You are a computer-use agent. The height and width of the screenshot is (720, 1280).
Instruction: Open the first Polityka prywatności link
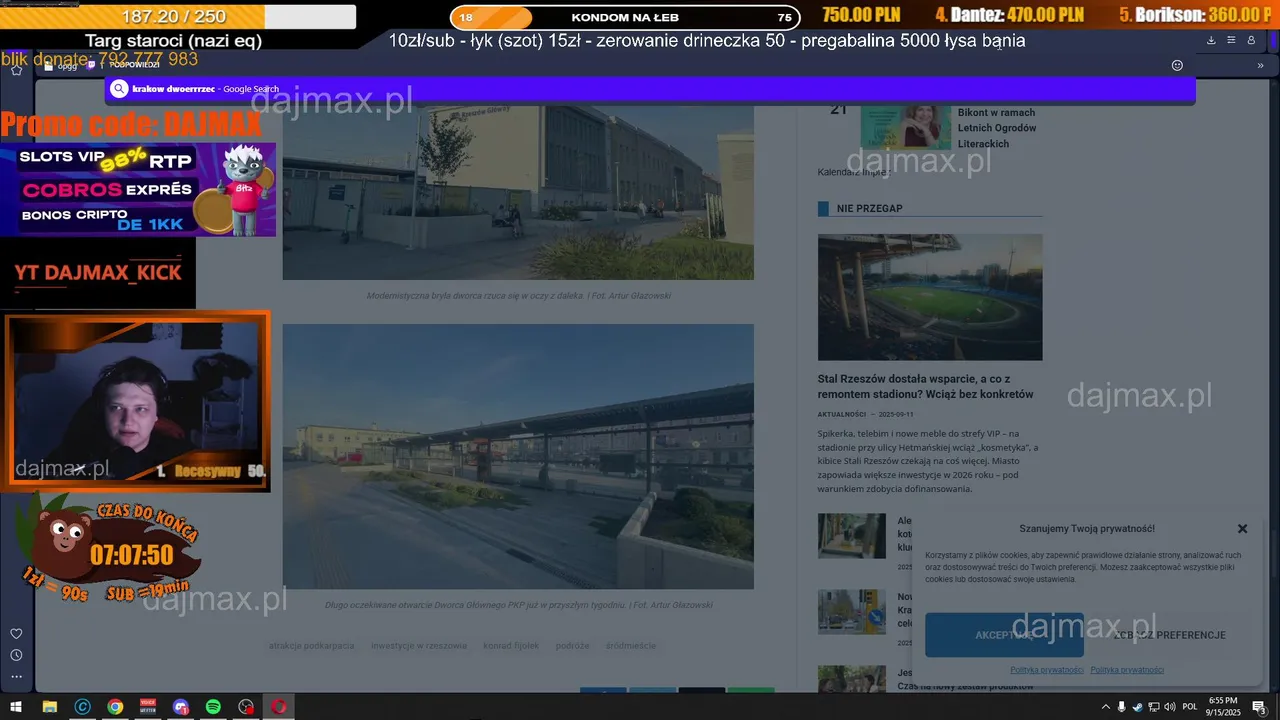pos(1046,670)
